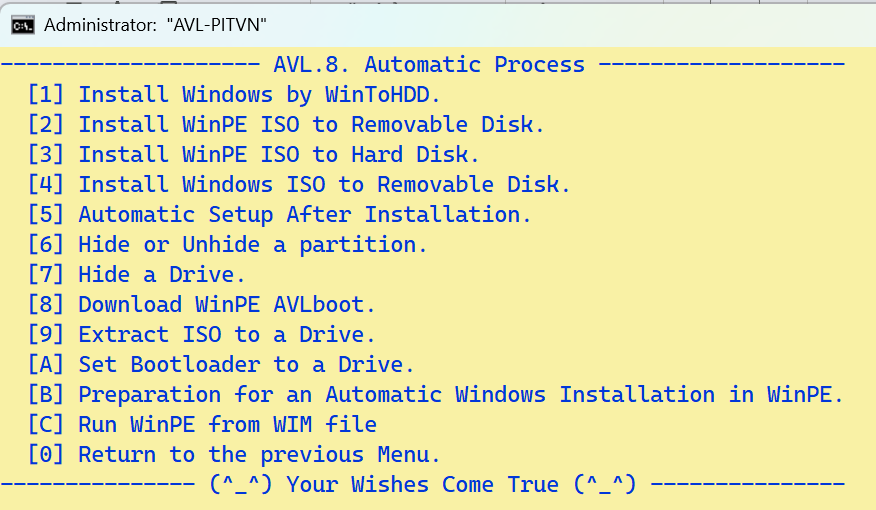This screenshot has height=510, width=876.
Task: Click [B] Preparation for Automatic Windows Installation
Action: (x=436, y=395)
